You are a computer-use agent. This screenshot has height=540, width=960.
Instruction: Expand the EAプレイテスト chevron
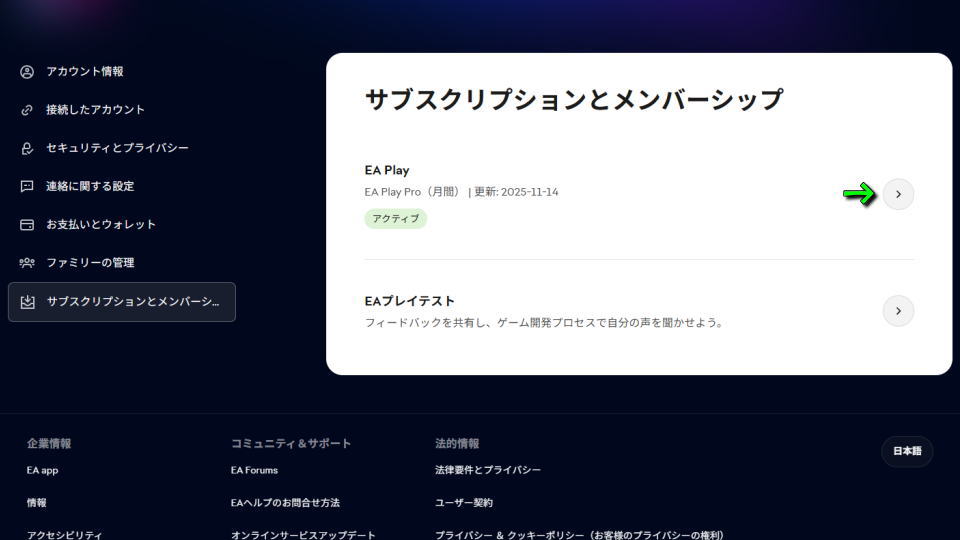(x=898, y=311)
